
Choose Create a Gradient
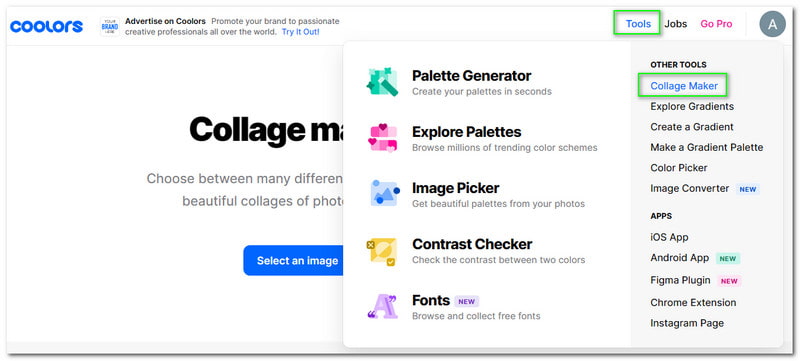tap(691, 127)
